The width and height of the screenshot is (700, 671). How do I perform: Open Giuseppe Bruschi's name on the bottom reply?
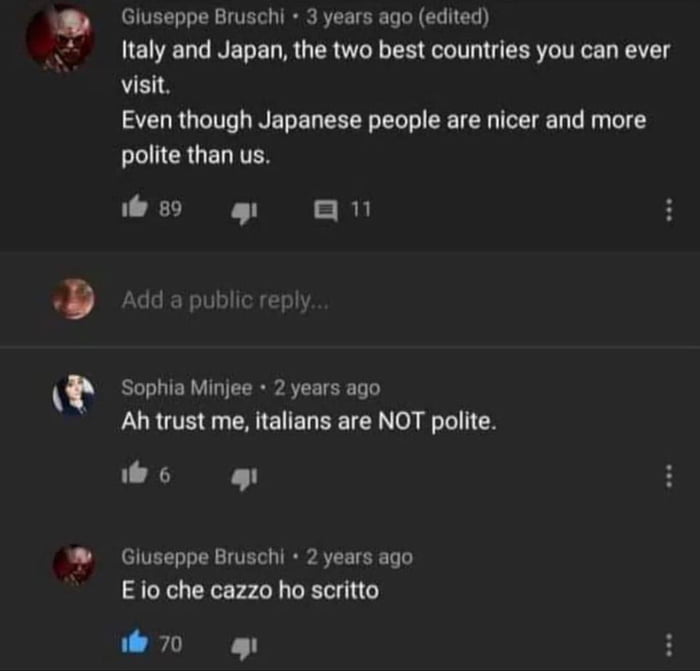203,557
